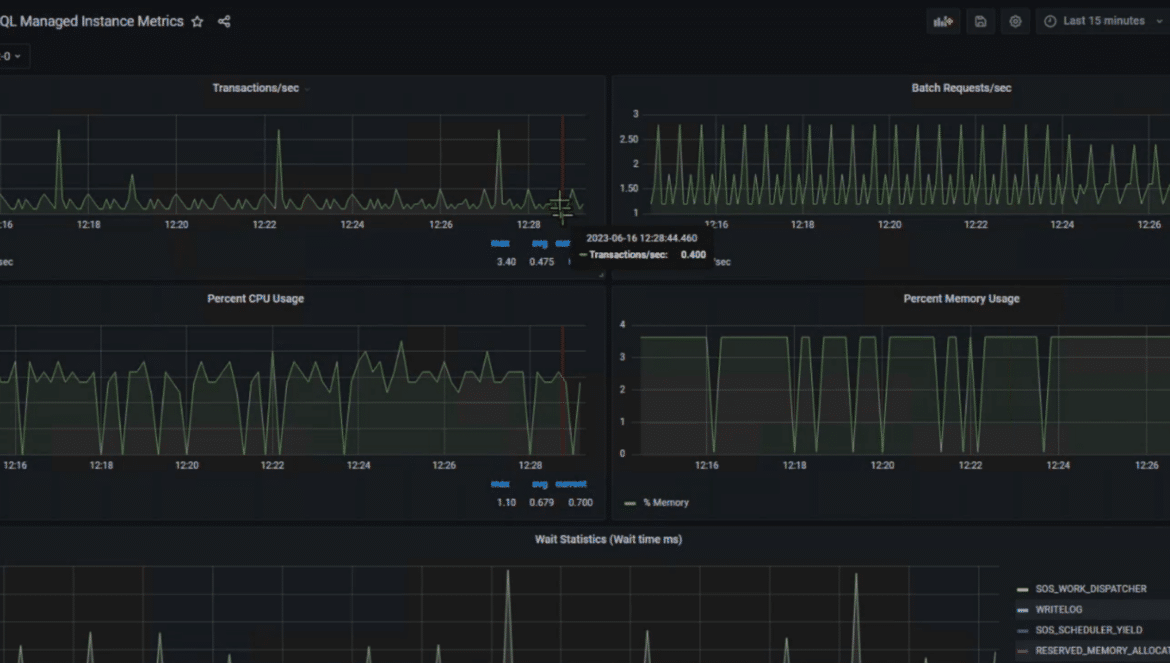Screen dimensions: 1170x663
Task: Open the Percent CPU Usage panel menu
Action: pyautogui.click(x=255, y=298)
